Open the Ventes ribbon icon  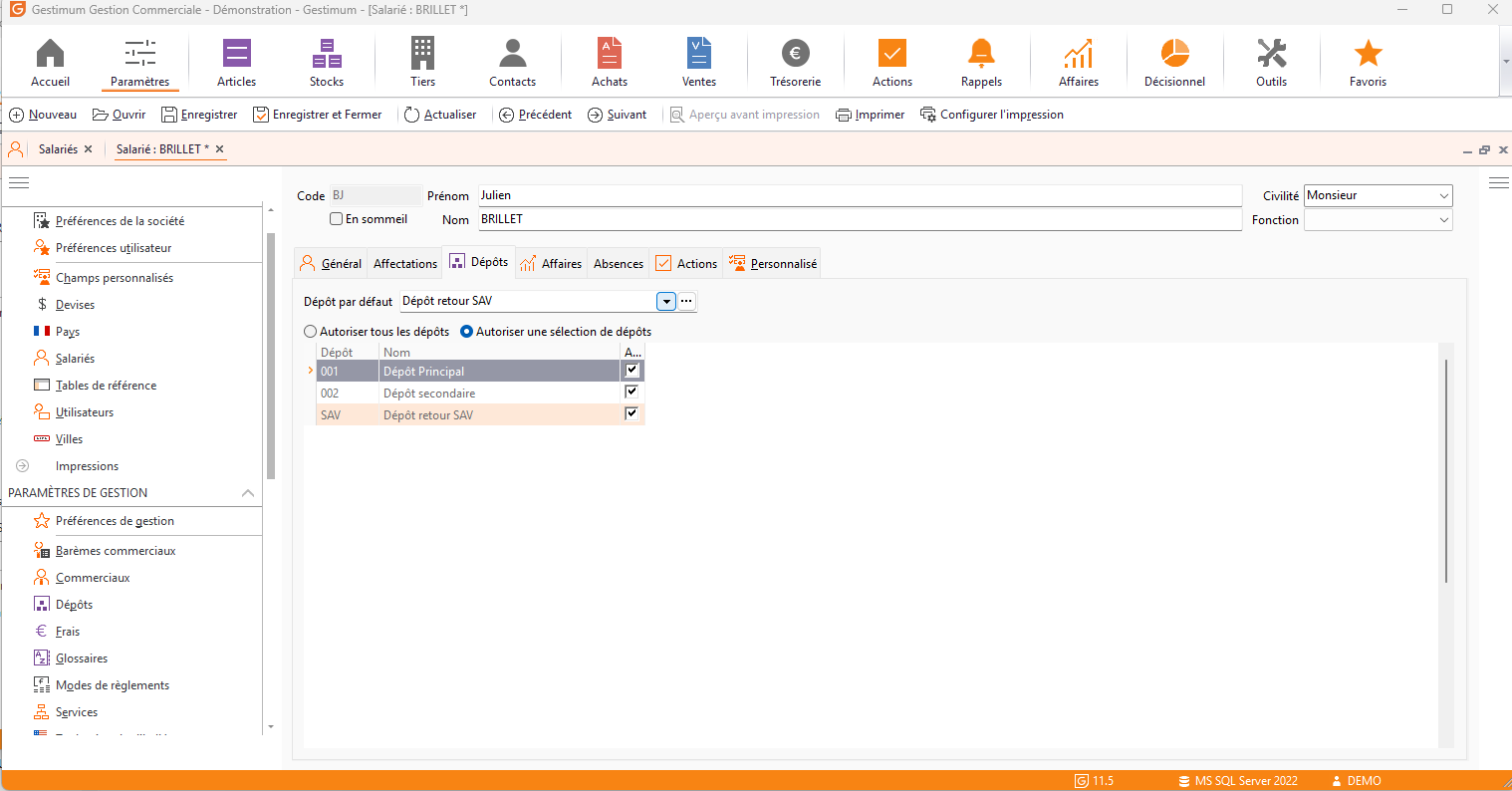point(699,62)
